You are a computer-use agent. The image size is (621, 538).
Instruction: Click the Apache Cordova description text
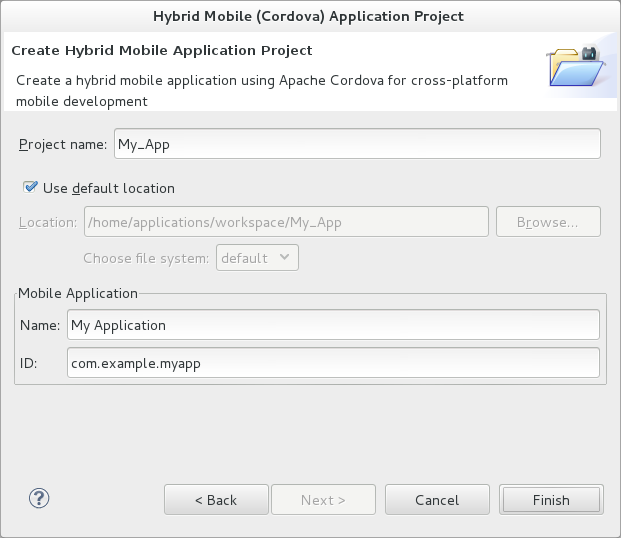click(262, 91)
